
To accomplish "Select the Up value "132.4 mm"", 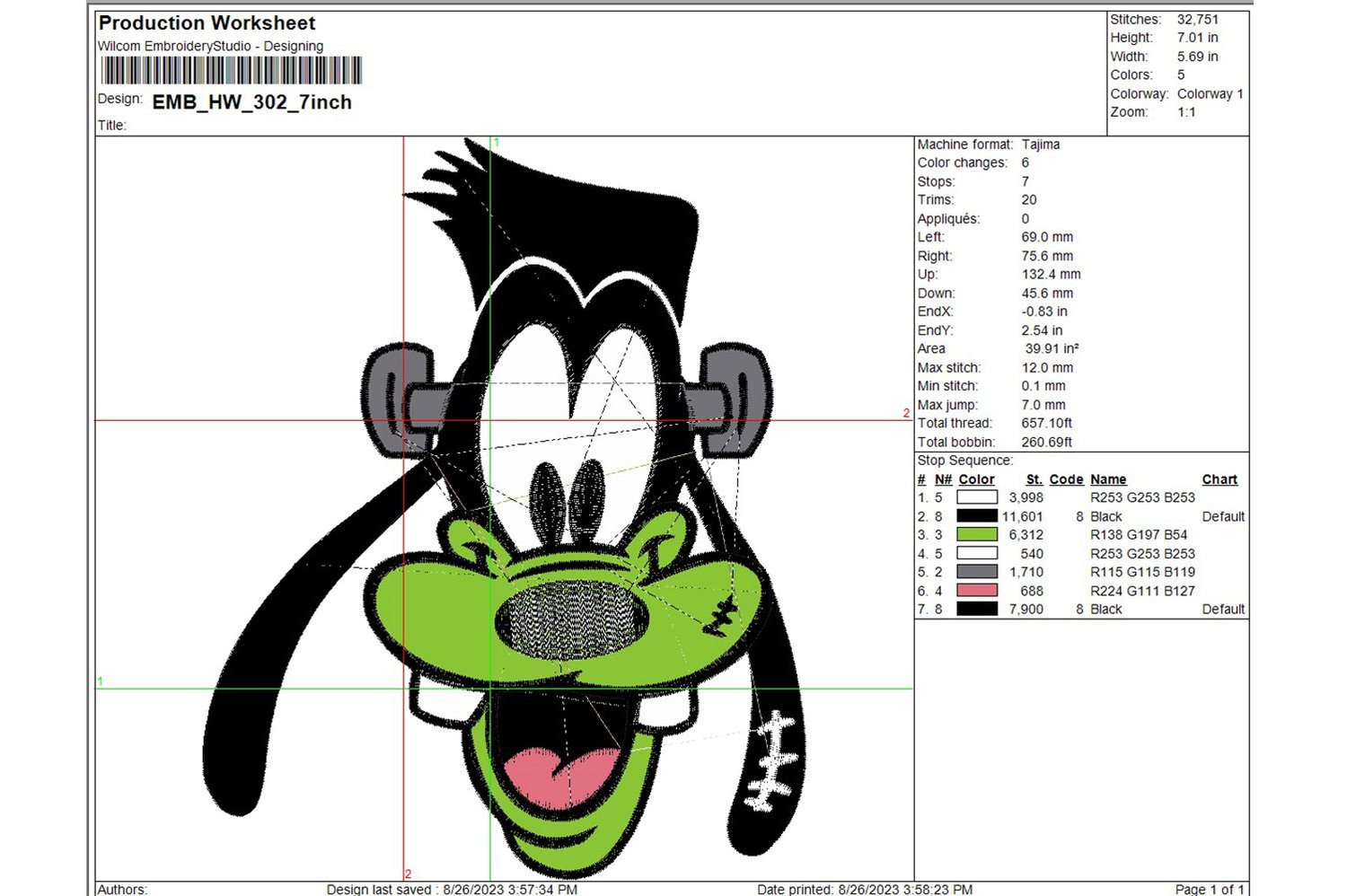I will [x=1052, y=275].
